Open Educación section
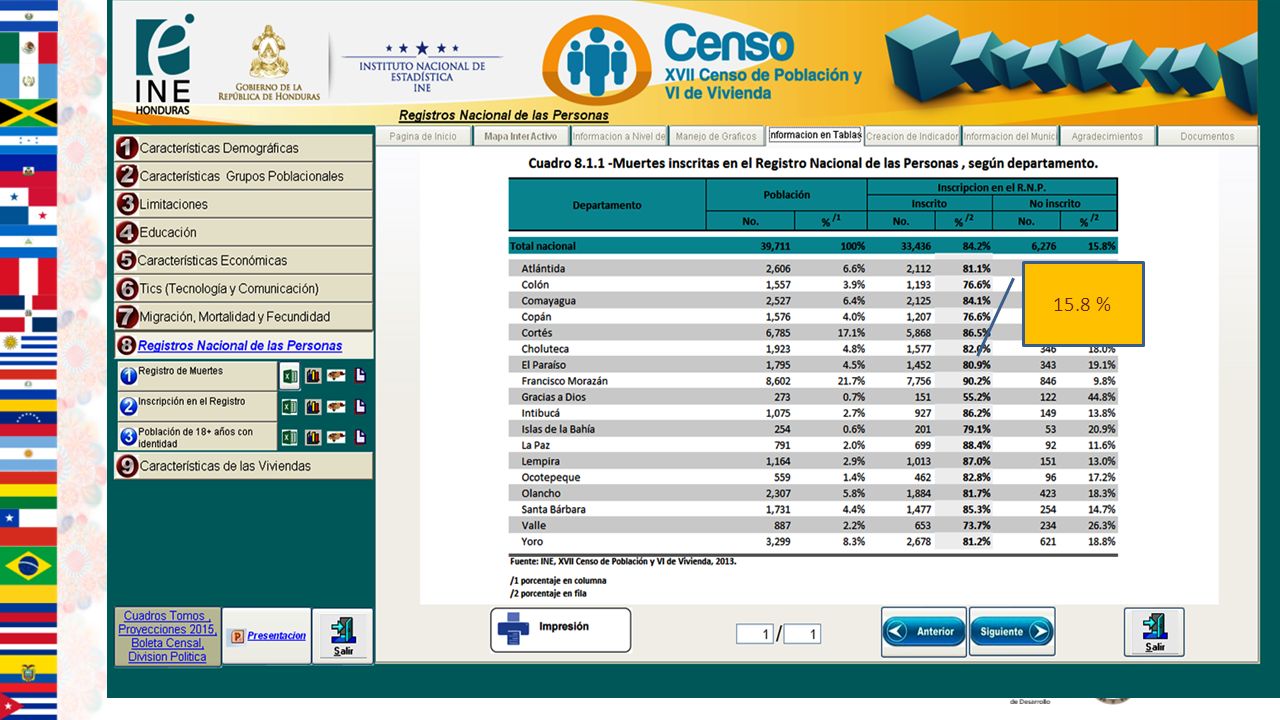Screen dimensions: 1280x720 tap(243, 232)
